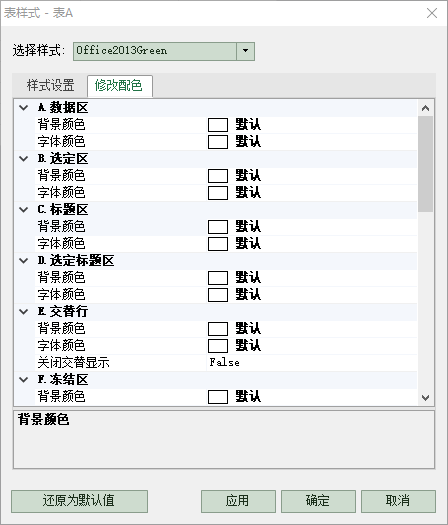
Task: Collapse the A. 数据区 section chevron
Action: 23,108
